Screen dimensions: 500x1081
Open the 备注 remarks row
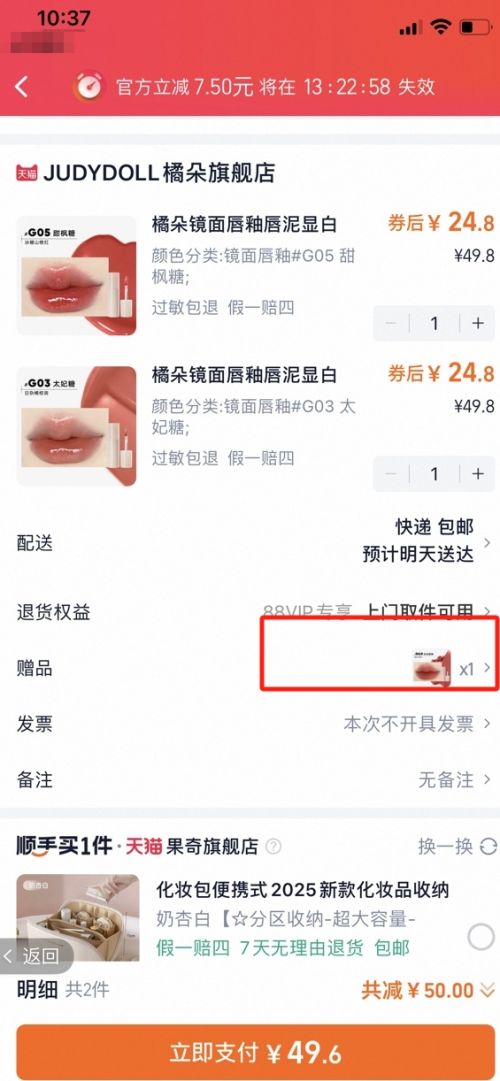click(x=250, y=780)
